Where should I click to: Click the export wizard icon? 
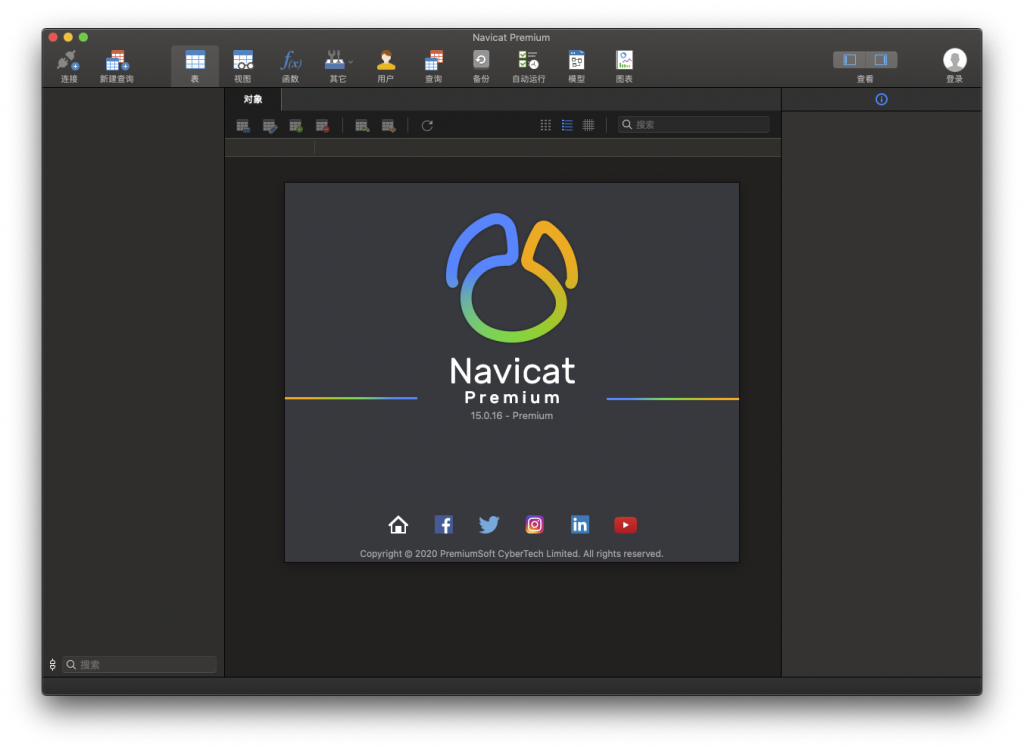point(389,125)
